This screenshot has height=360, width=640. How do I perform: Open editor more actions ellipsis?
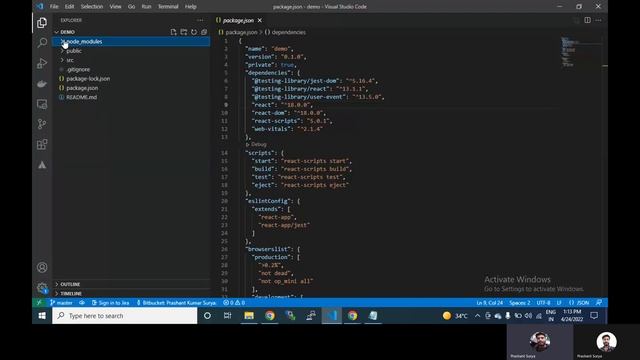(x=598, y=20)
